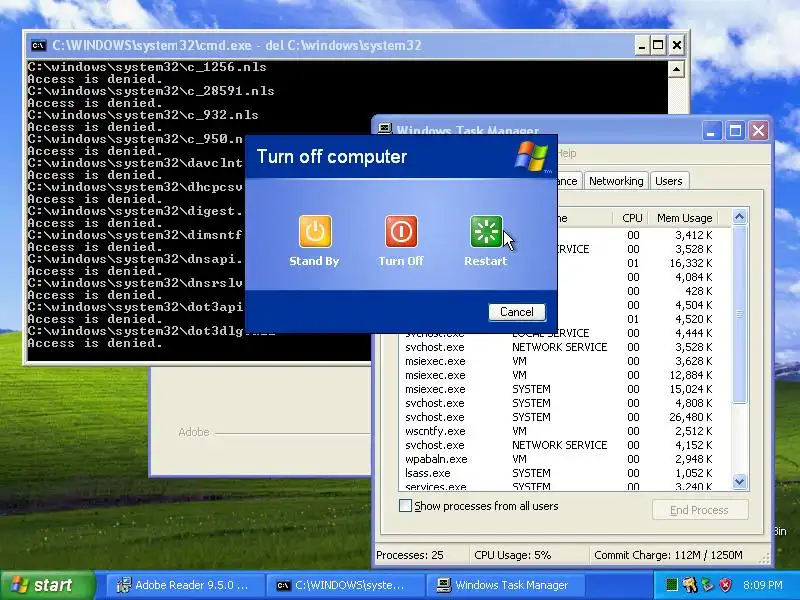Click the 8:09 PM taskbar clock
The image size is (800, 600).
coord(763,585)
